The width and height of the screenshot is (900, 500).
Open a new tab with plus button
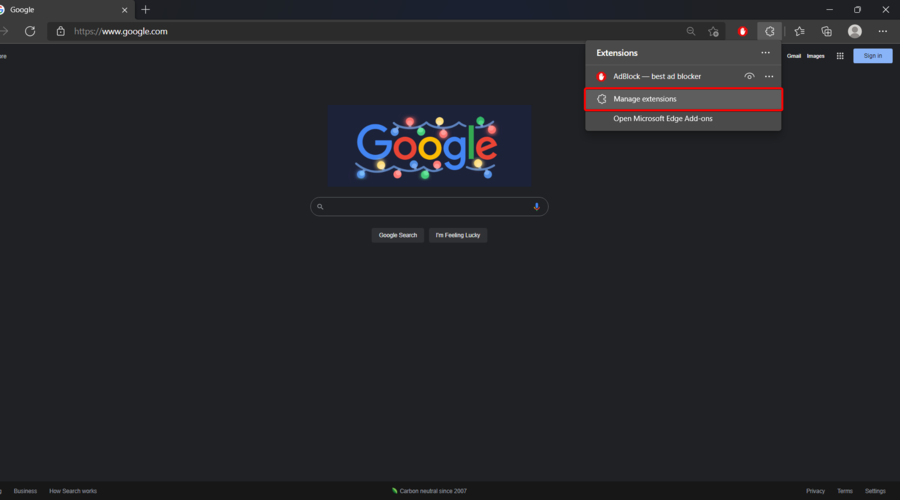146,10
